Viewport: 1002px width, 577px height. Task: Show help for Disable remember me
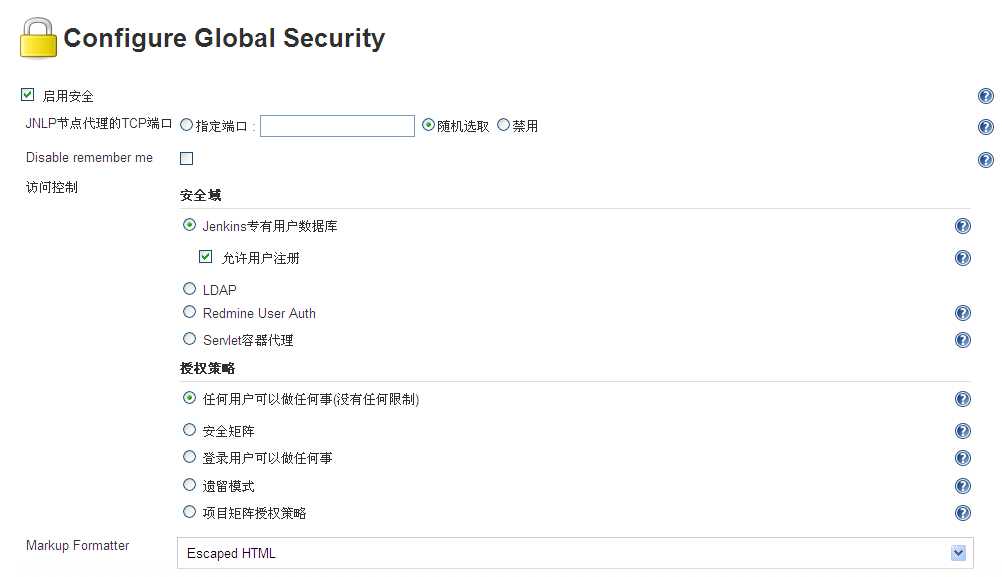pyautogui.click(x=985, y=160)
